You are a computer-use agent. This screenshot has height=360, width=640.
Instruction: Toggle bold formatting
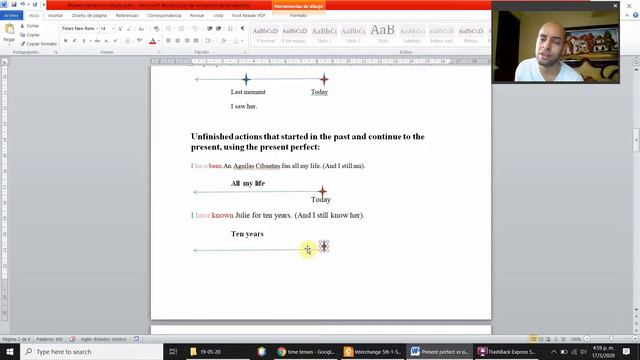click(65, 41)
